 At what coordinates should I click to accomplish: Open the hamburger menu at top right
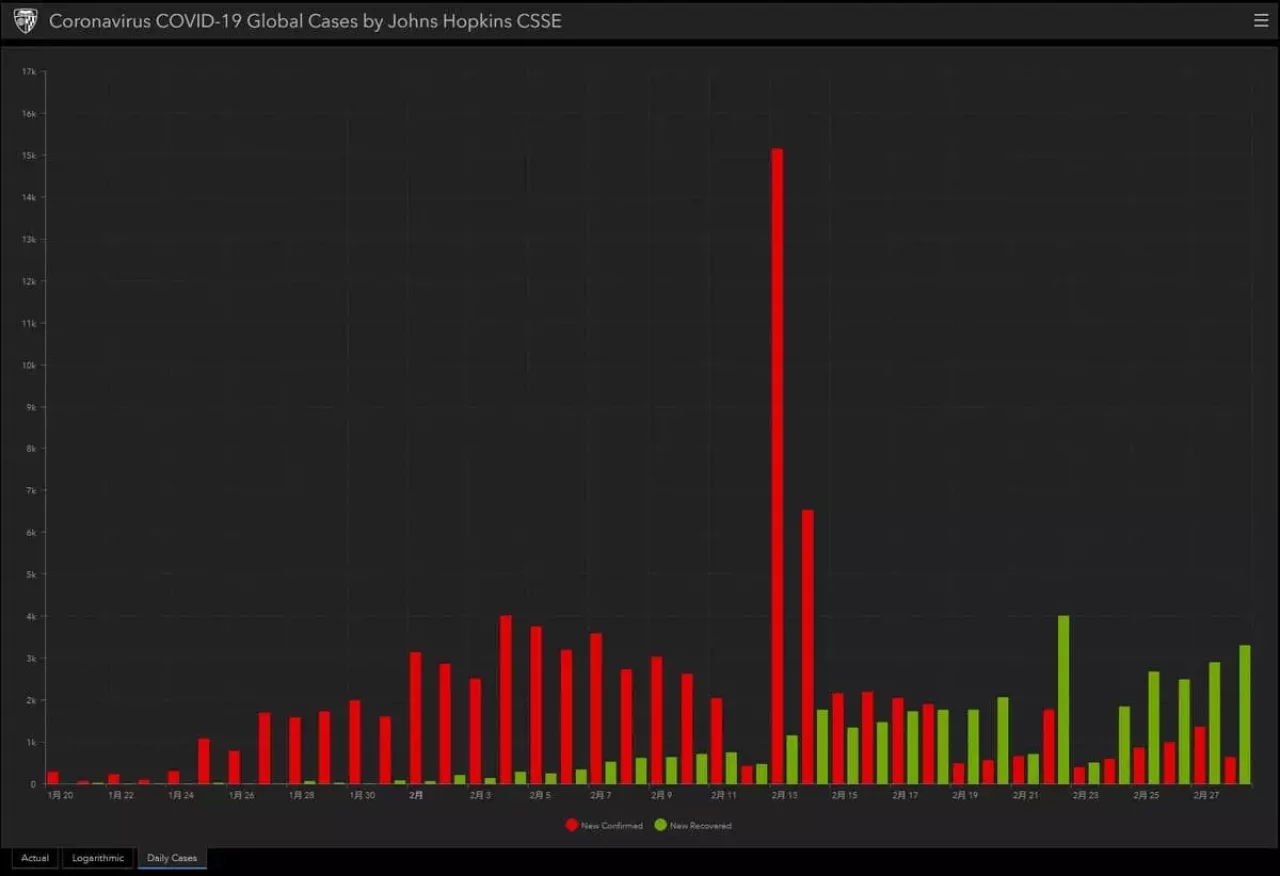[1260, 21]
